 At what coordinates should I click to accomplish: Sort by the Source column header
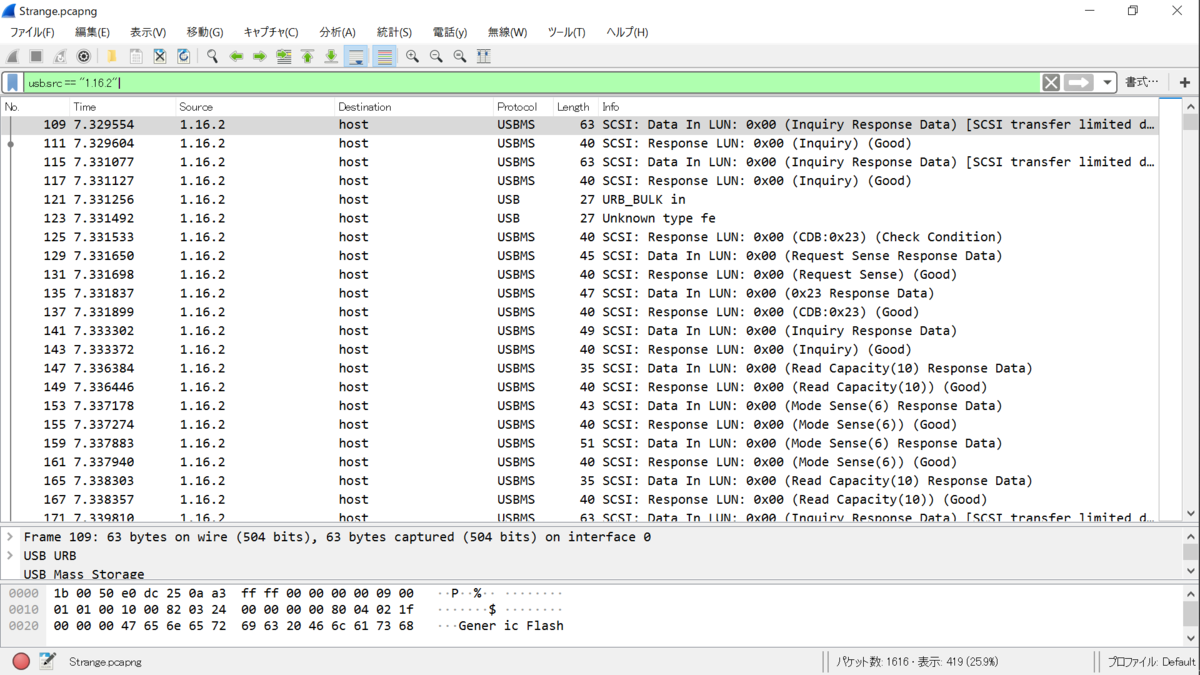click(255, 107)
